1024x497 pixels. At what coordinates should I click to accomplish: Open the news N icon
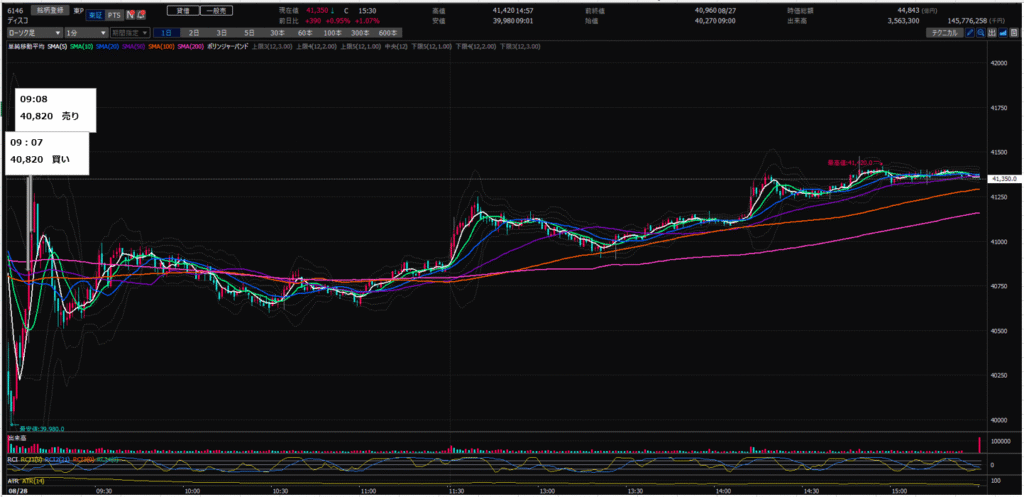tap(129, 15)
